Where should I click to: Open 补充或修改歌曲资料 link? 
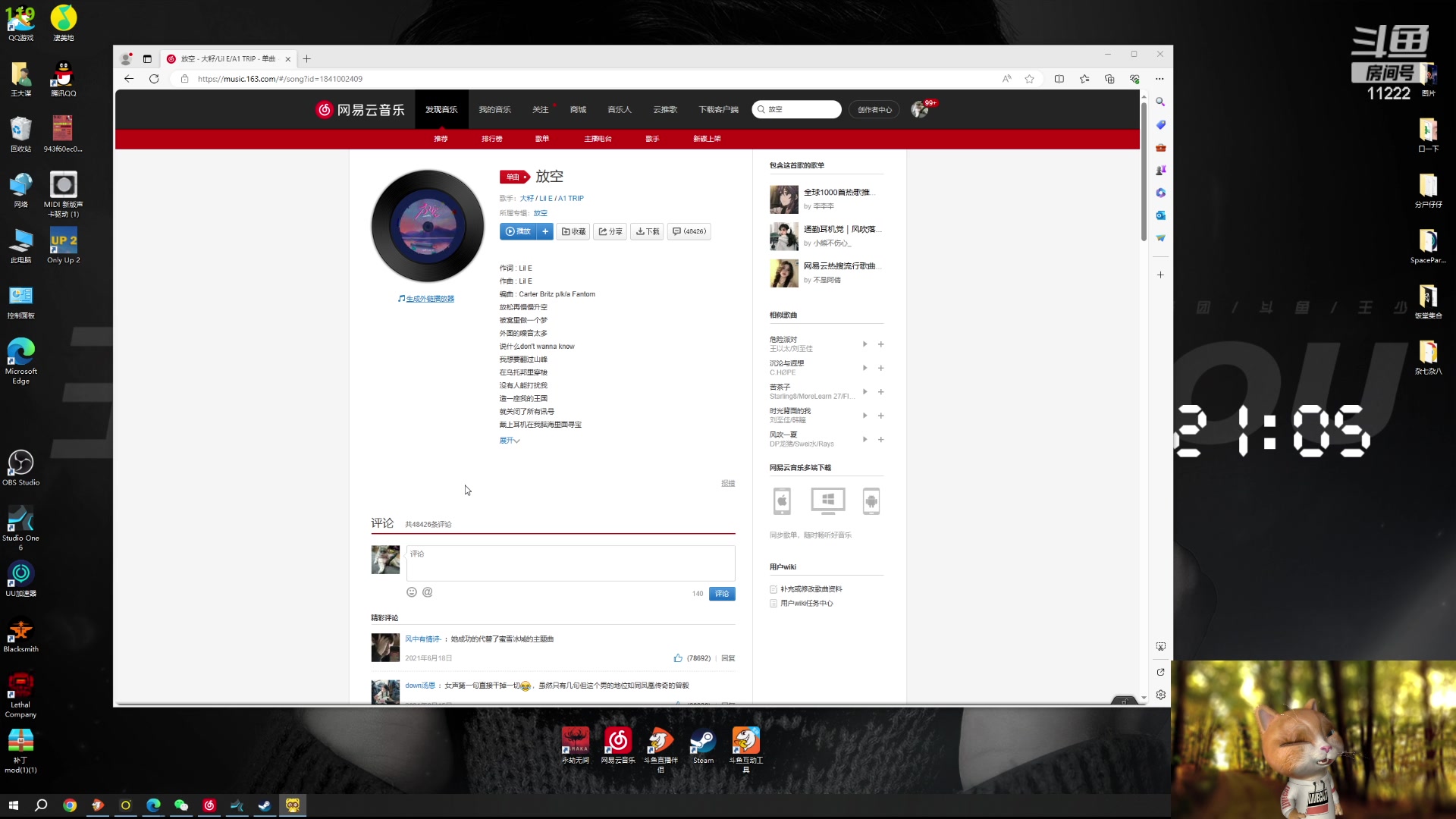coord(811,589)
